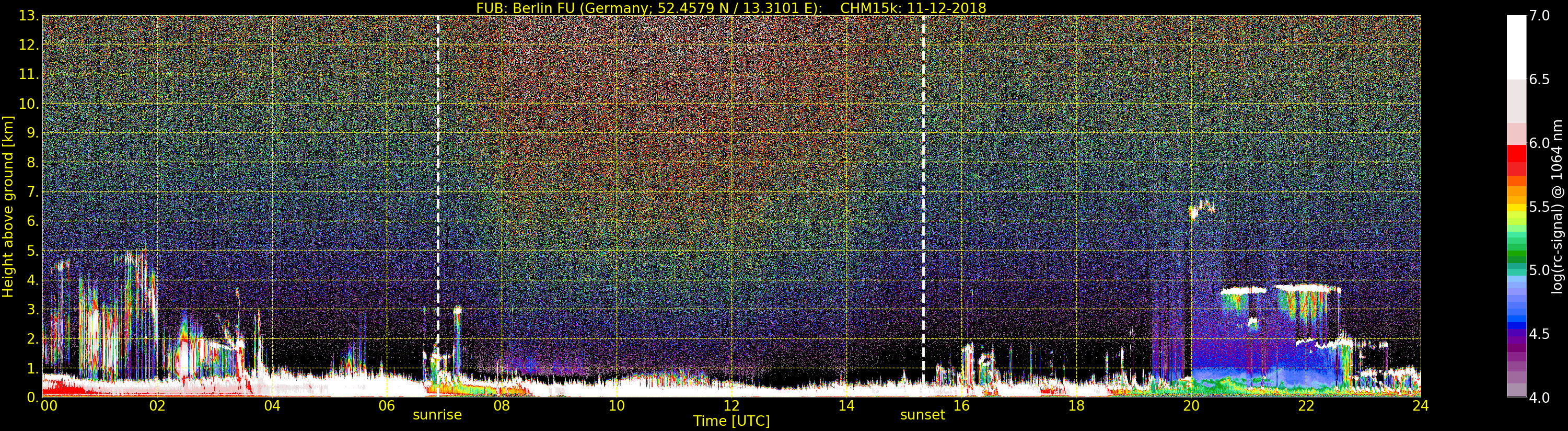Screen dimensions: 1568x431
Task: Click the '9.' height tick label
Action: point(32,133)
